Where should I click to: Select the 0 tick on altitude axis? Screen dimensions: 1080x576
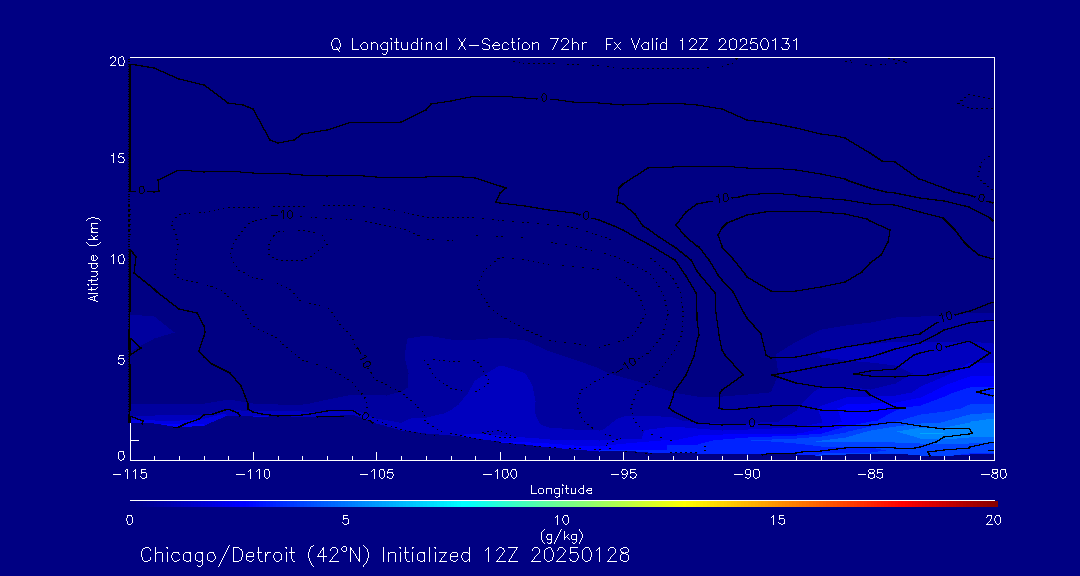point(121,455)
